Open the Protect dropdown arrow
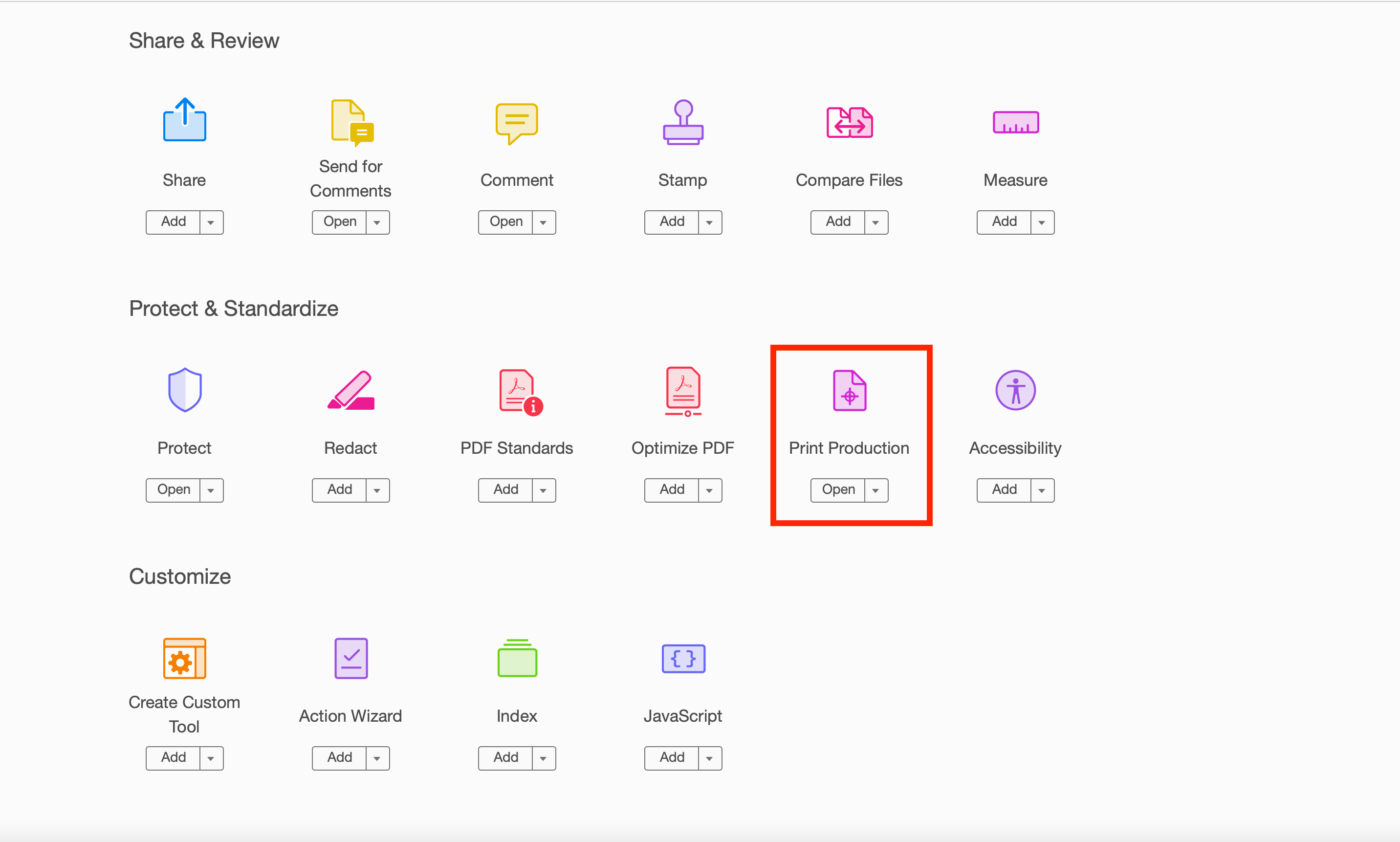The width and height of the screenshot is (1400, 842). click(x=212, y=490)
